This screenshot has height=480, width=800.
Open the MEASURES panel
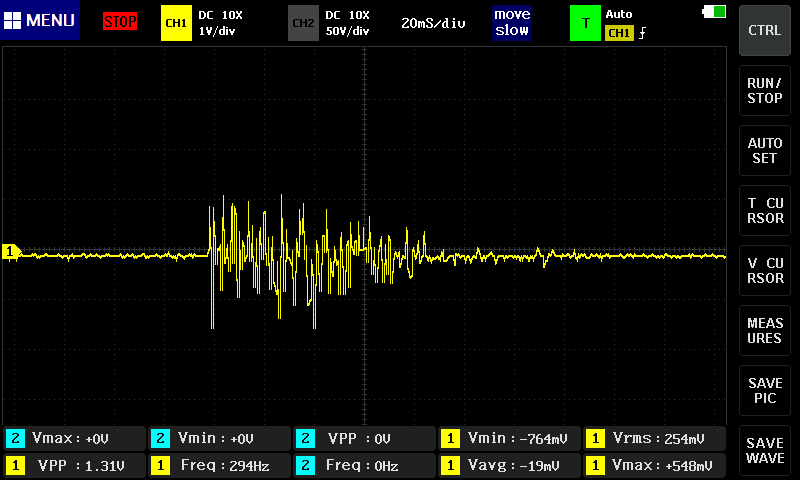765,331
